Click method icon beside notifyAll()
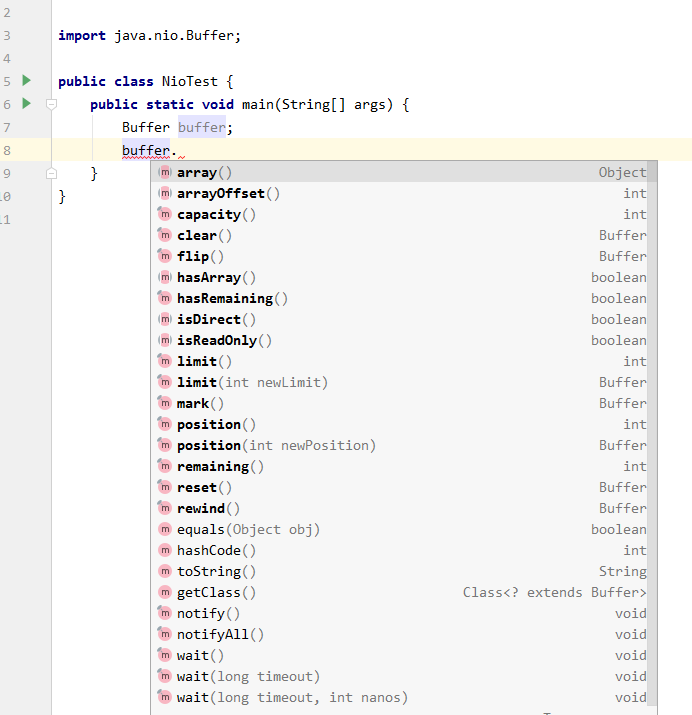 tap(165, 634)
